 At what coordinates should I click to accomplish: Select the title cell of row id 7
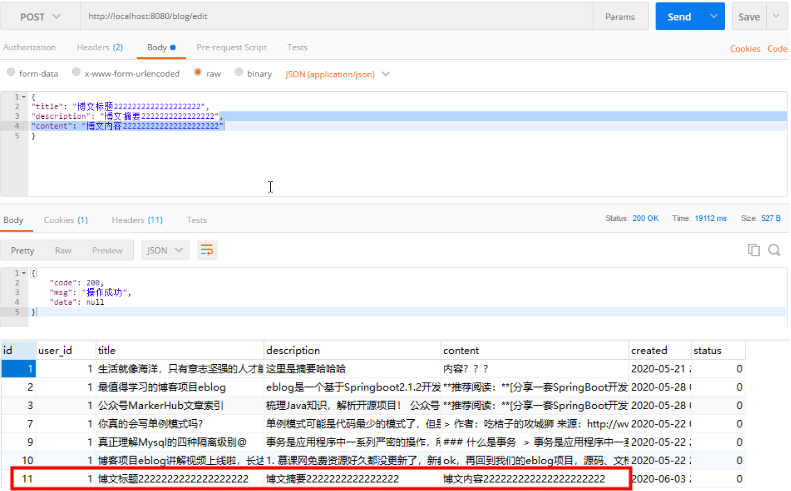click(180, 424)
